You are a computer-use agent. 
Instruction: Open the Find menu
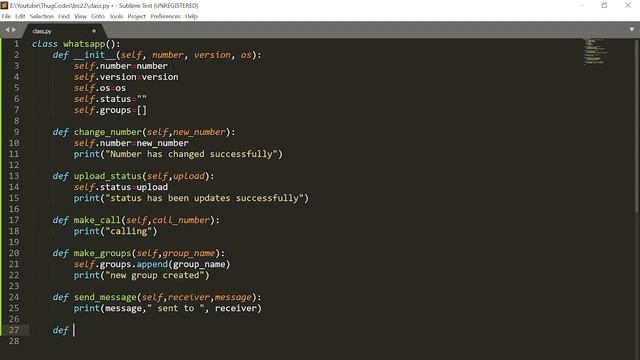[64, 16]
